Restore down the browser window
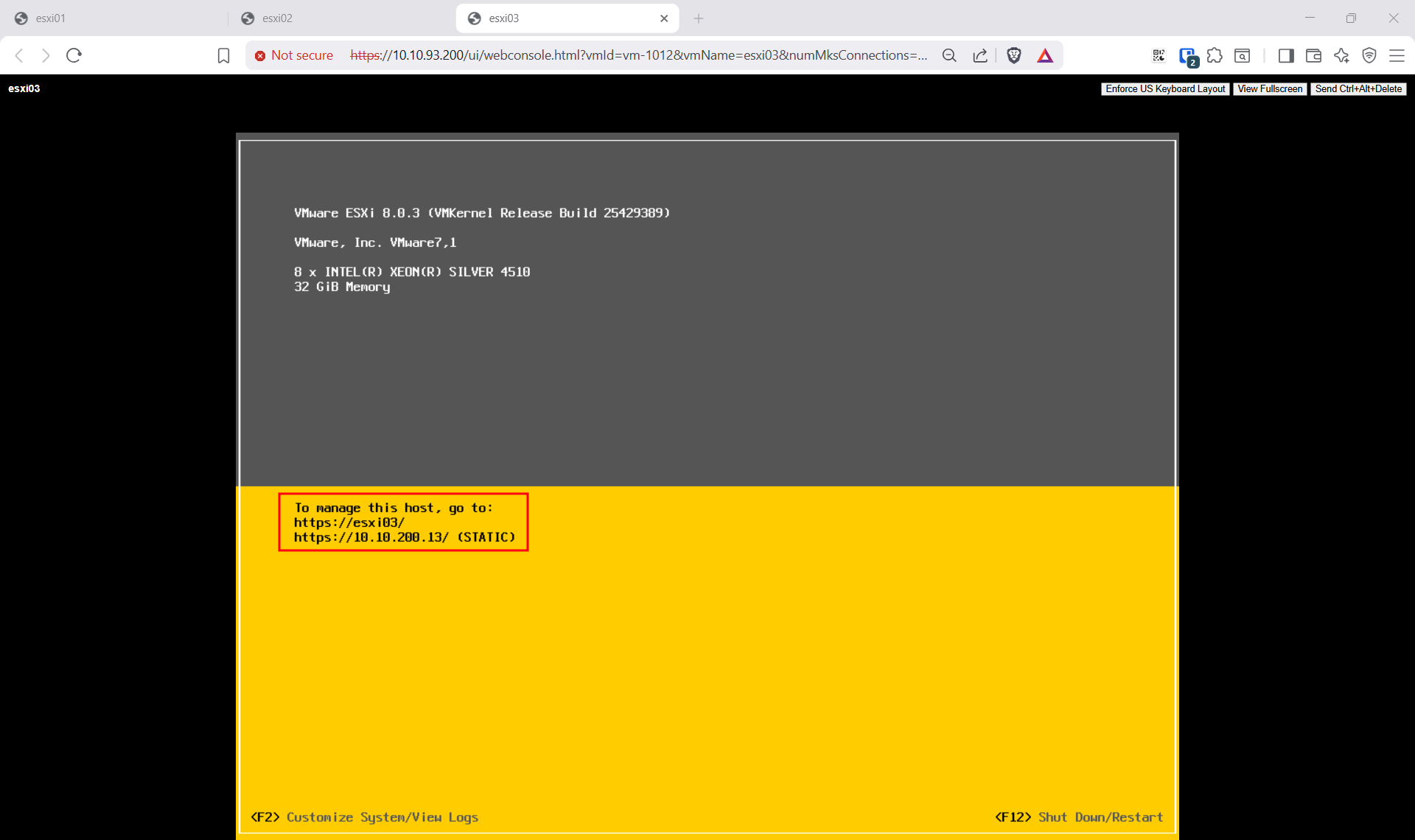 [x=1351, y=18]
